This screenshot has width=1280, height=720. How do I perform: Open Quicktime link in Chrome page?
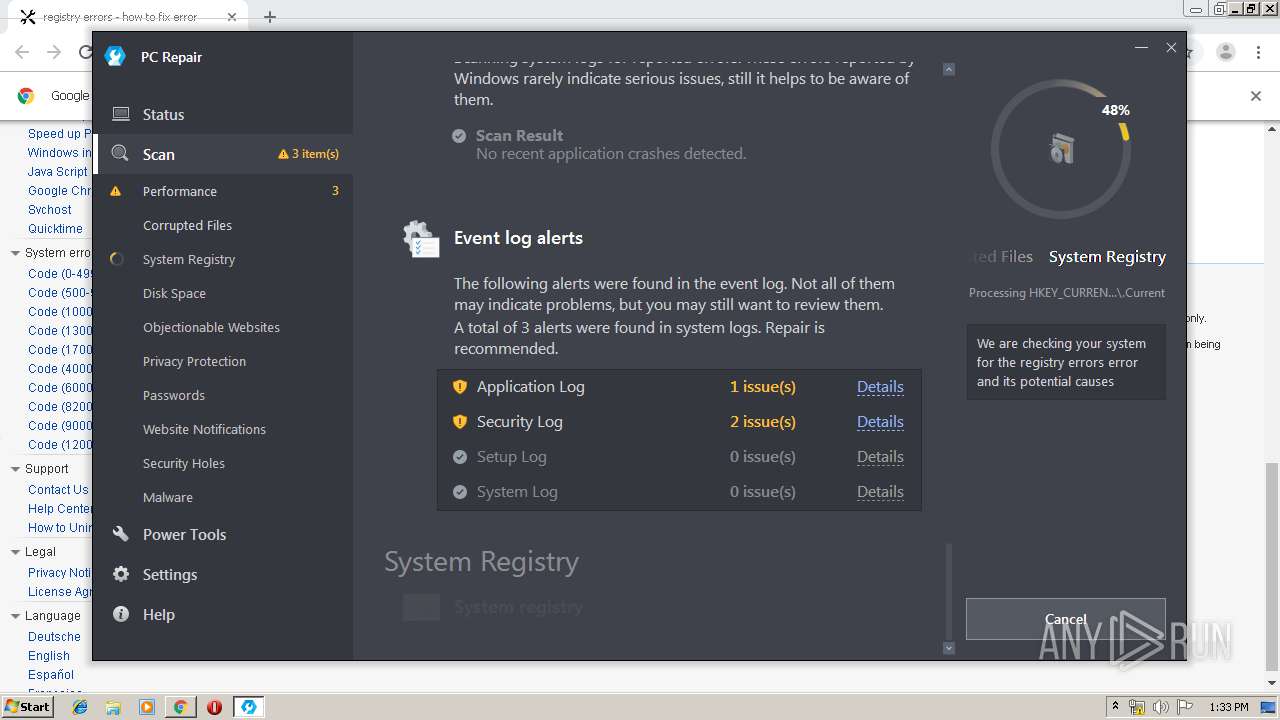[55, 229]
